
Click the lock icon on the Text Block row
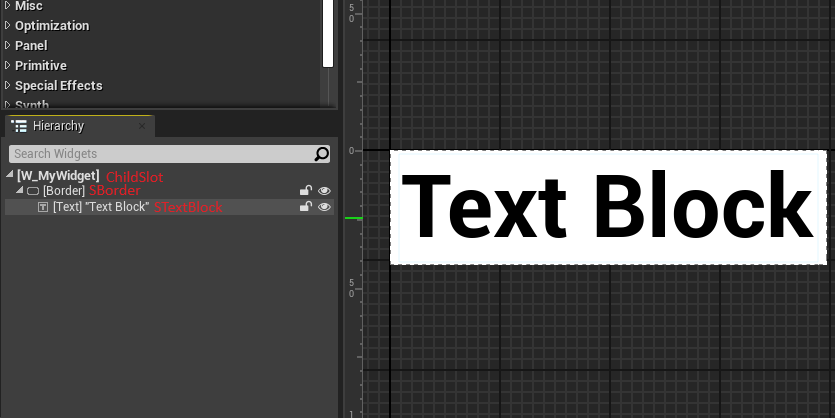tap(306, 207)
